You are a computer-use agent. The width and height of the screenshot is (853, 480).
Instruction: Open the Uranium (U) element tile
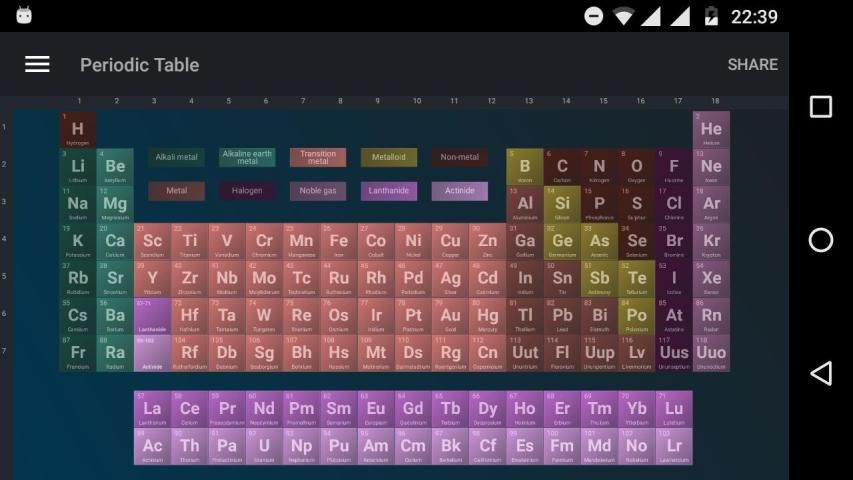point(264,447)
